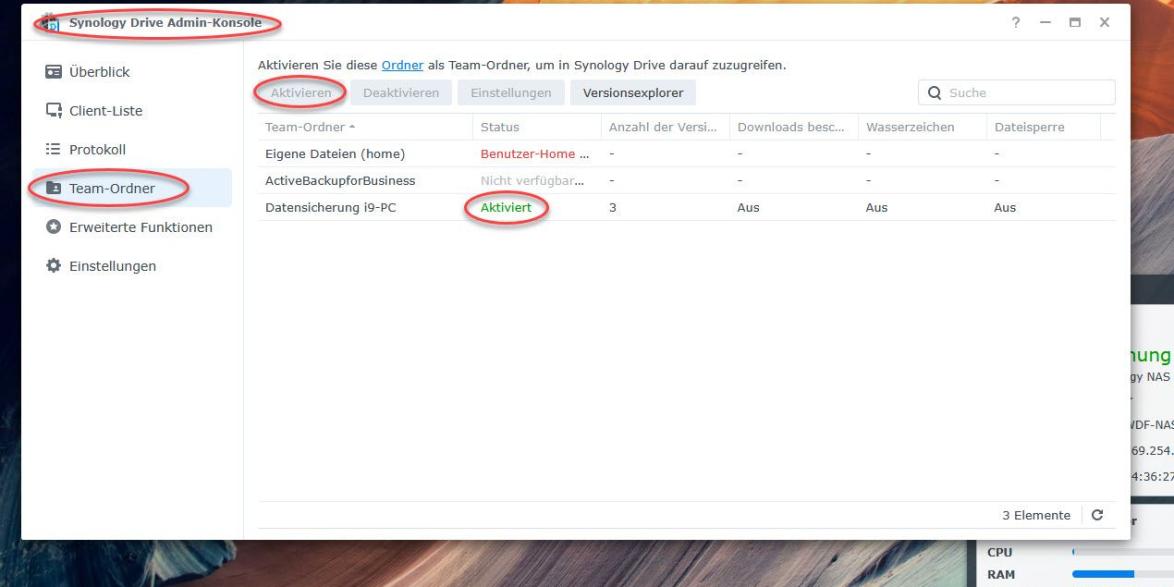Screen dimensions: 1174x587
Task: Sort by the Status column header
Action: 500,127
